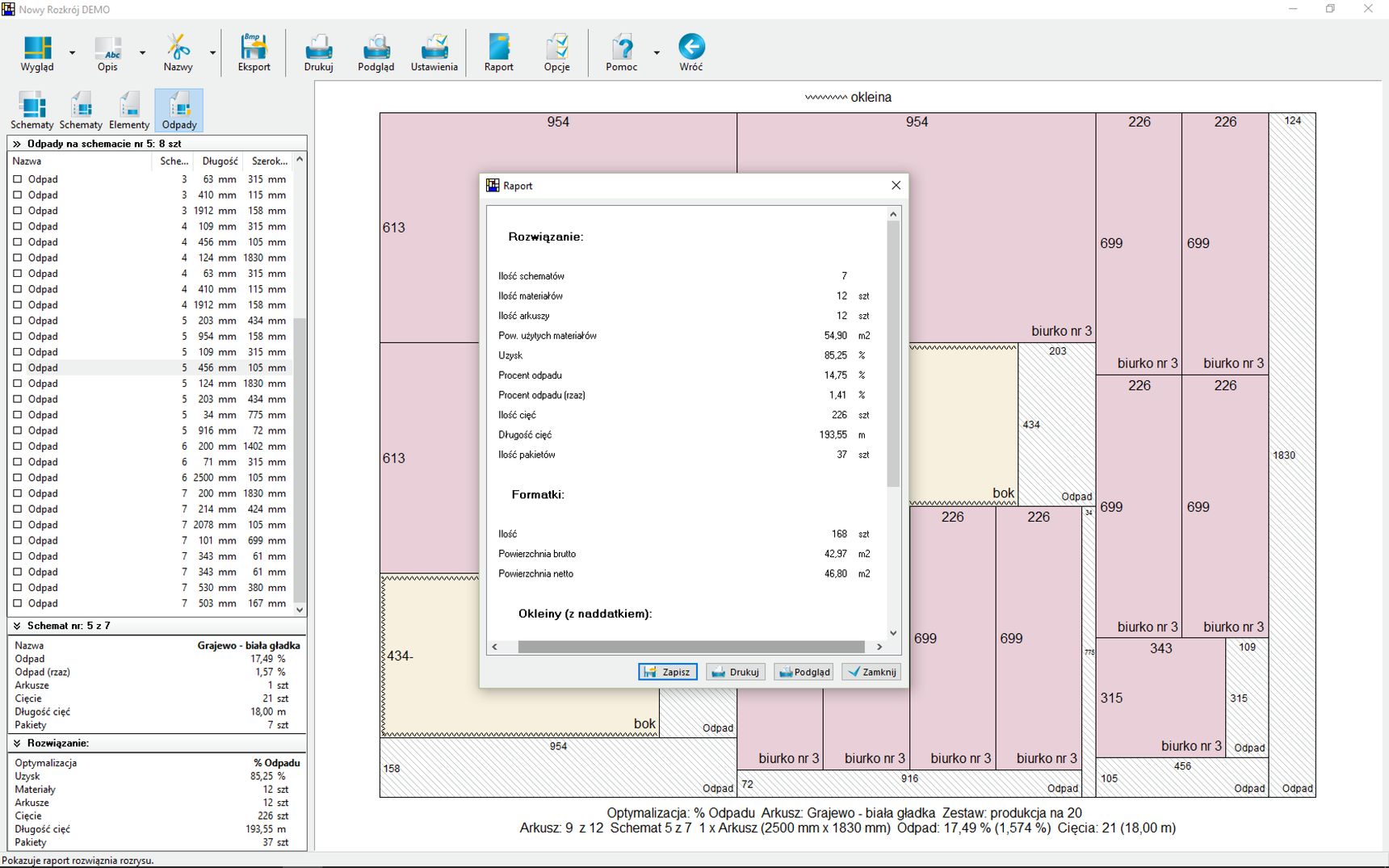Click 'Grajewo - biała gładka' in schemat panel

point(249,645)
